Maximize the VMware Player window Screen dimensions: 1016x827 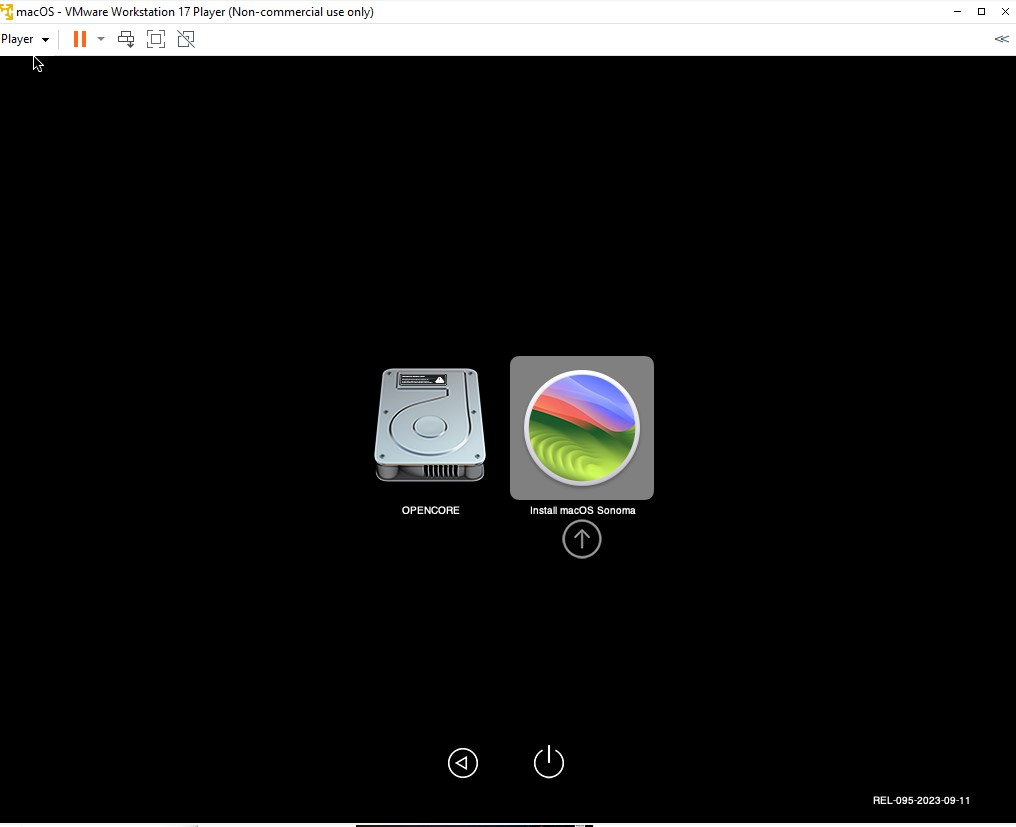coord(981,12)
